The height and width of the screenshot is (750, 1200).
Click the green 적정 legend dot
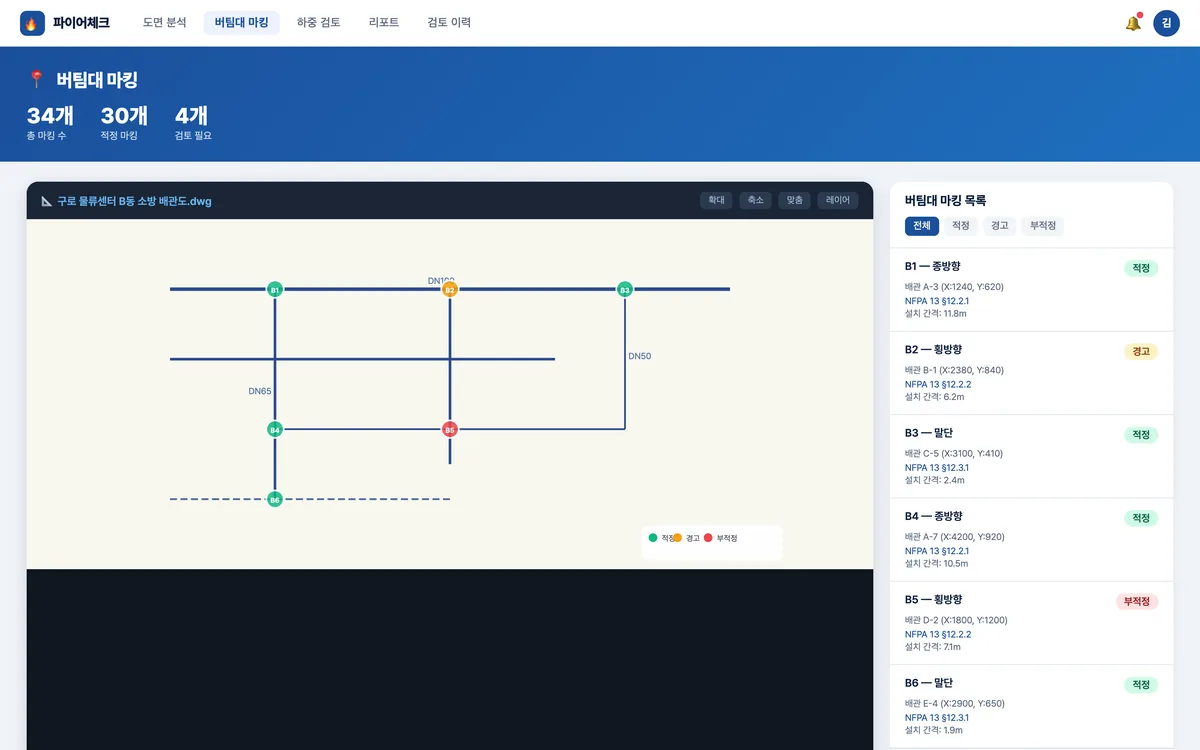pyautogui.click(x=653, y=538)
